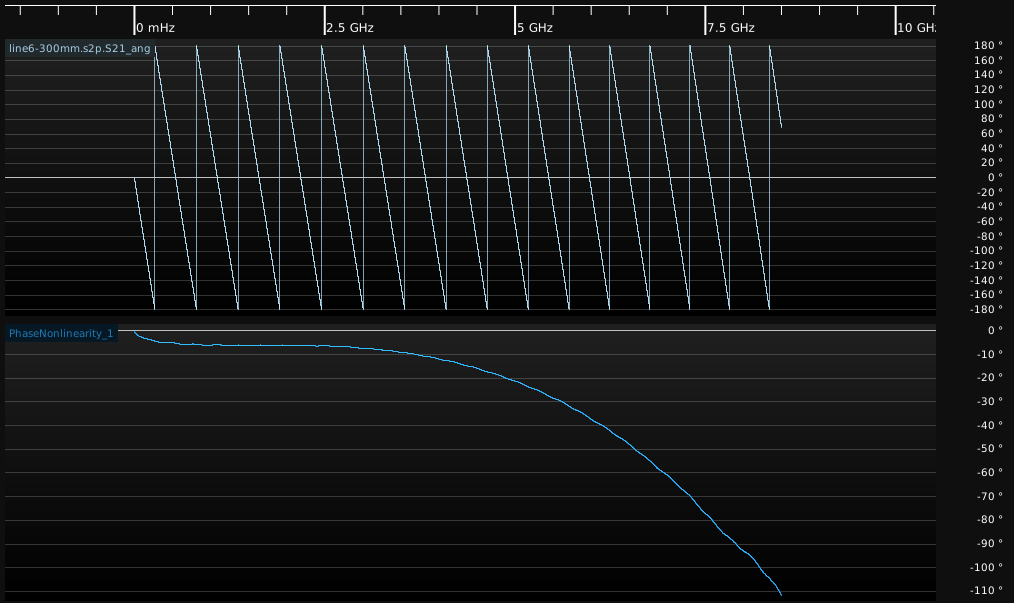Click the 140 ° Y-axis label
1014x603 pixels.
pyautogui.click(x=988, y=74)
